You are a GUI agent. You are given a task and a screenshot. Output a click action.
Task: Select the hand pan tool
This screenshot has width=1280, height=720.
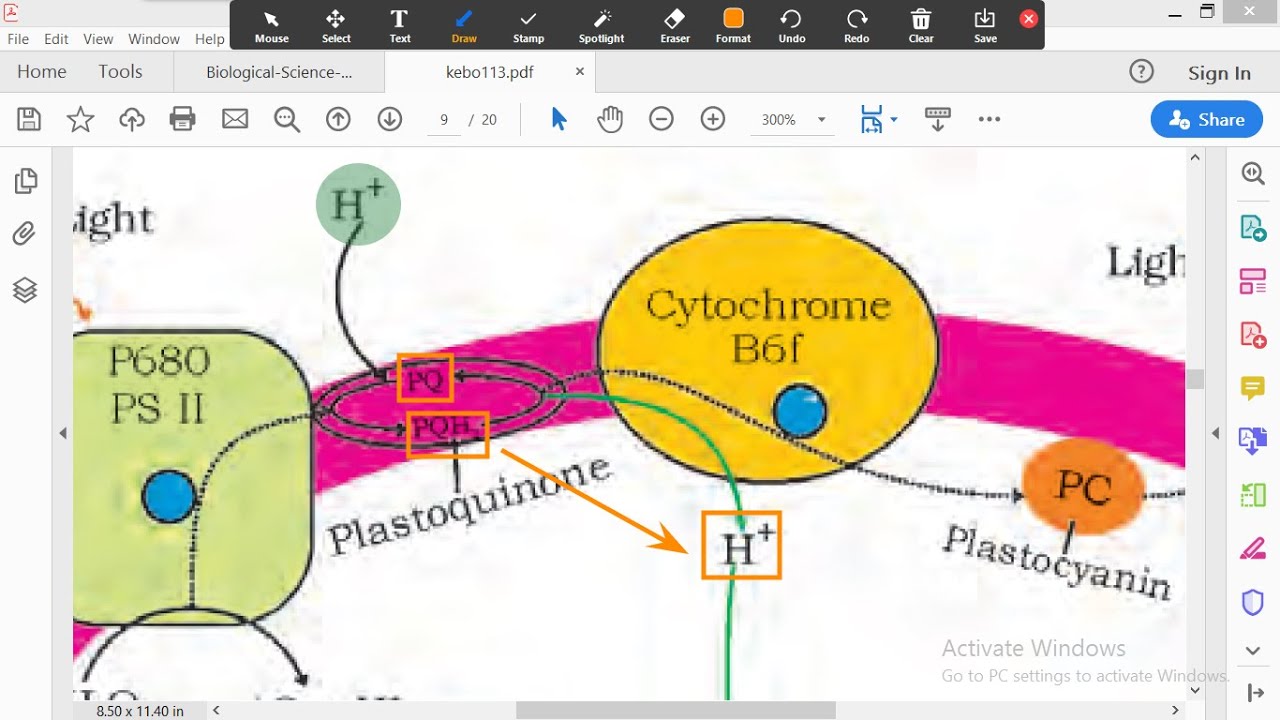click(610, 120)
